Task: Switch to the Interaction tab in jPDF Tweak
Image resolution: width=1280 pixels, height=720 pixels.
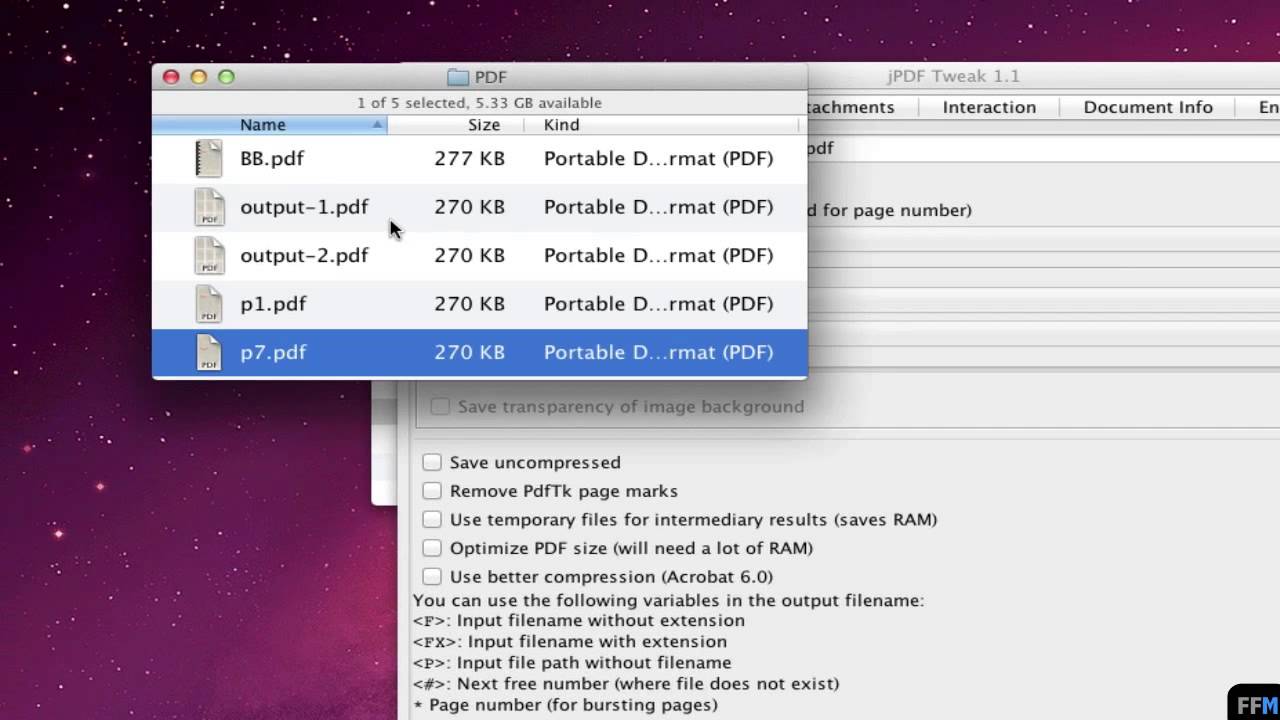Action: click(989, 107)
